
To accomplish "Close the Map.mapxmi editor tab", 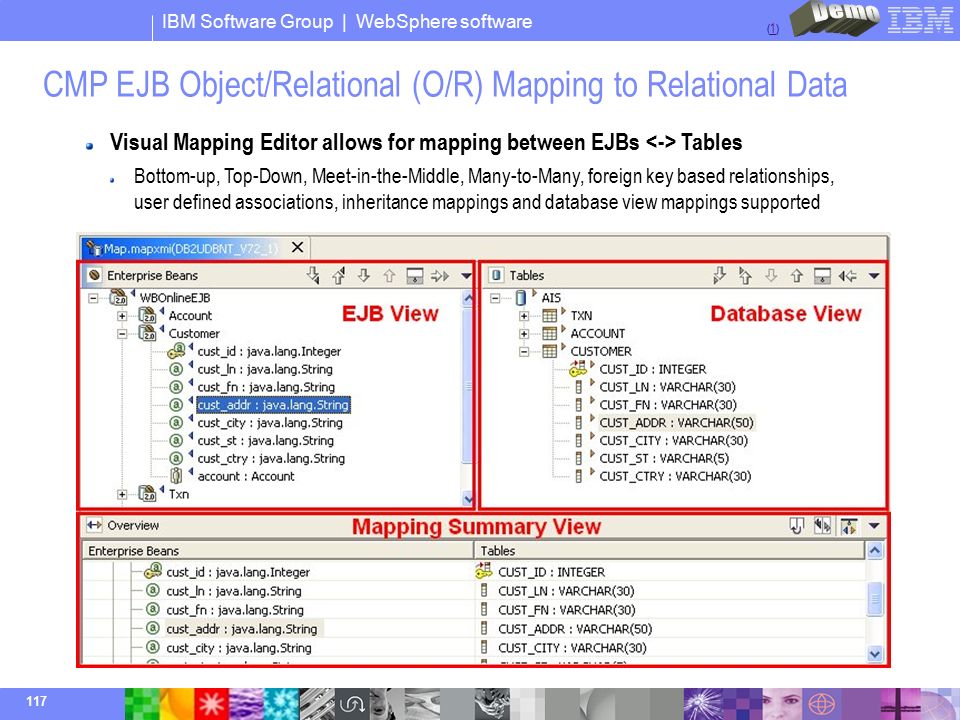I will (298, 247).
